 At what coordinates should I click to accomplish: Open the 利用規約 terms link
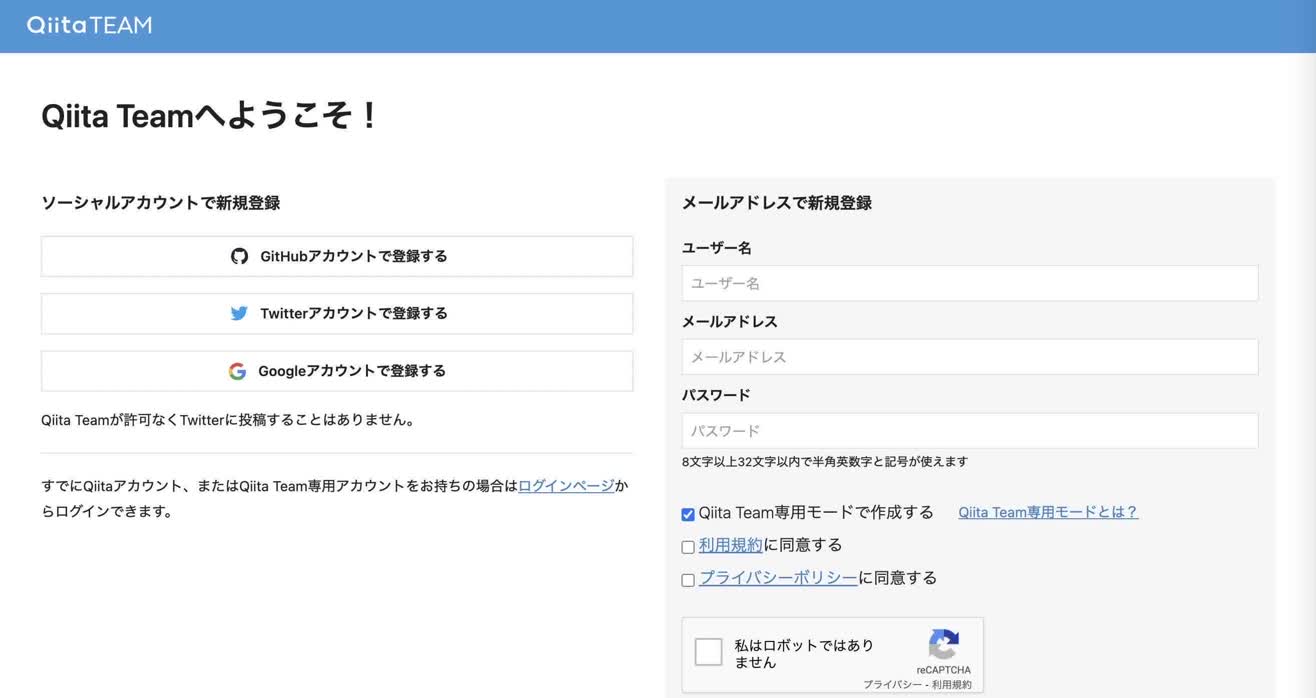[x=731, y=545]
